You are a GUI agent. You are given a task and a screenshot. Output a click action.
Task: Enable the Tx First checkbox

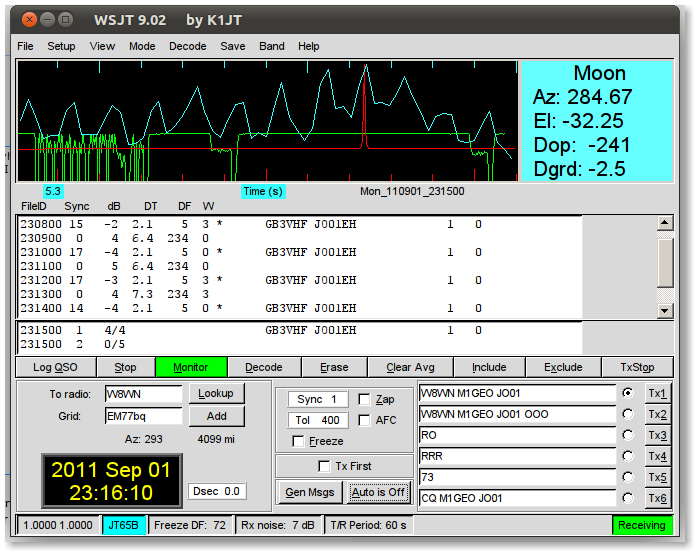click(324, 466)
